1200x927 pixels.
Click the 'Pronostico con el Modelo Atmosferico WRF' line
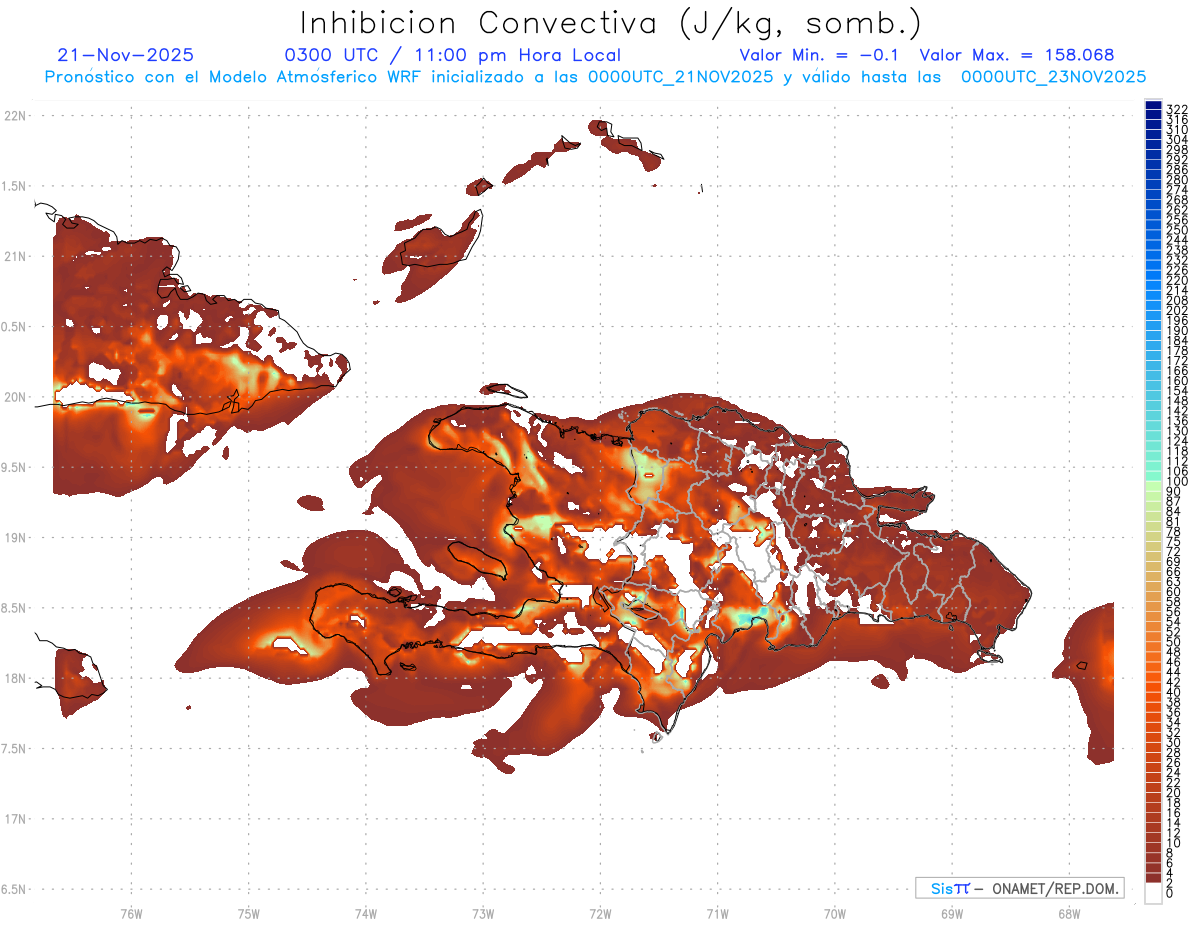click(x=595, y=76)
